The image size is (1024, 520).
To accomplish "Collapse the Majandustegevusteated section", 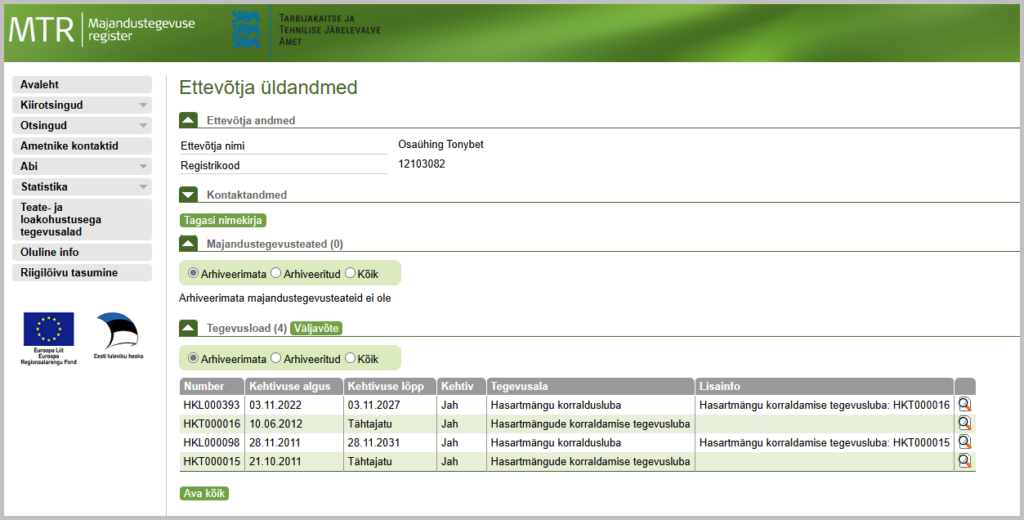I will 188,244.
